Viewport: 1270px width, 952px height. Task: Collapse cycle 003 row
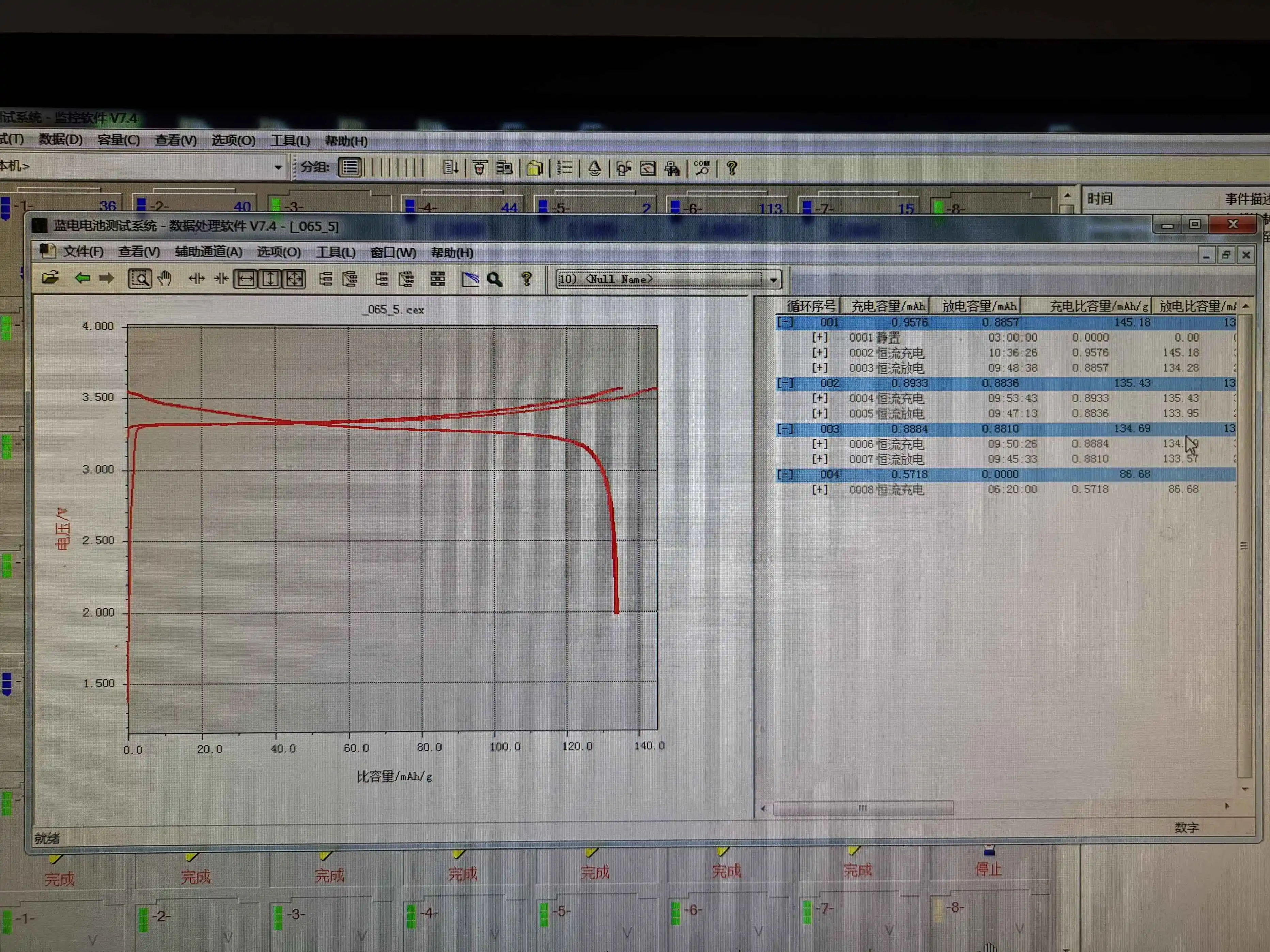pyautogui.click(x=785, y=429)
